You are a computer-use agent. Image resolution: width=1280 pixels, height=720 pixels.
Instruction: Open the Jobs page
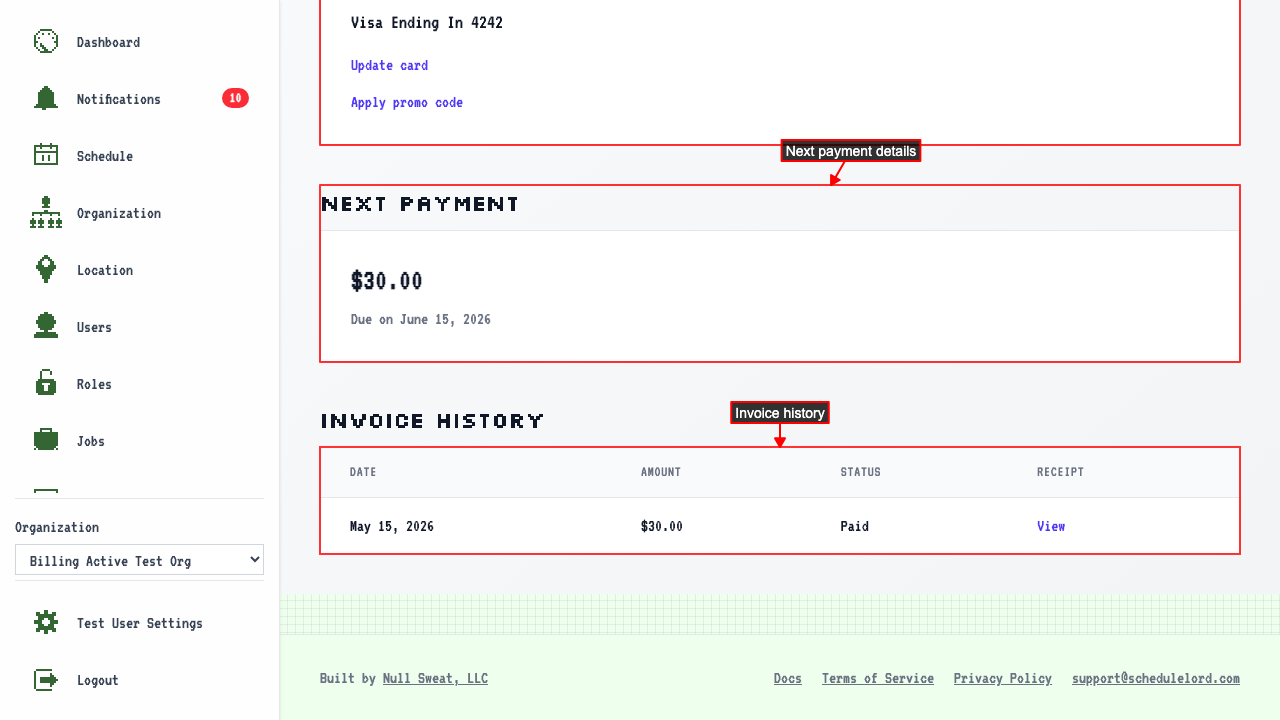pyautogui.click(x=91, y=441)
